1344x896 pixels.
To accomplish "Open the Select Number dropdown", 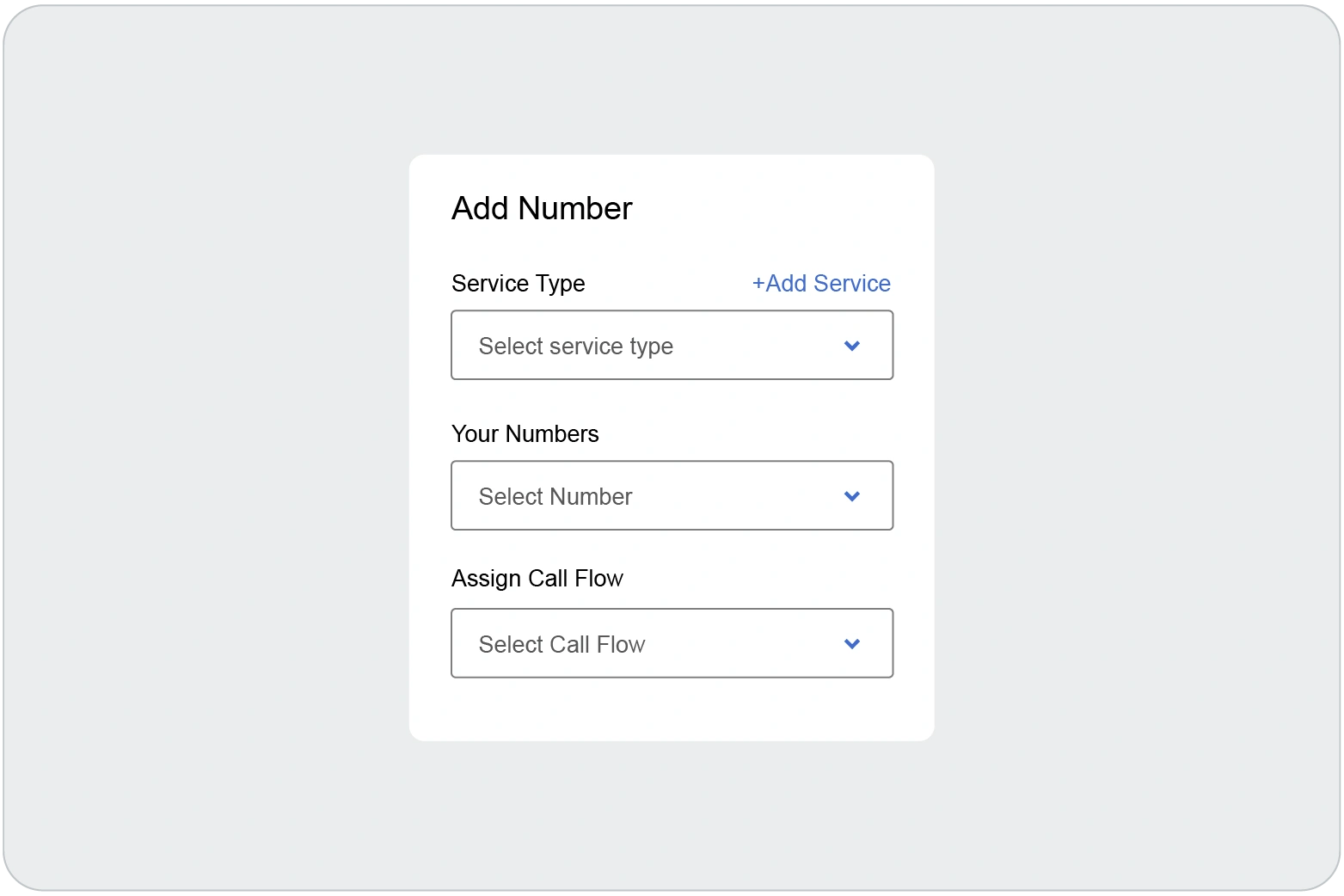I will tap(671, 496).
